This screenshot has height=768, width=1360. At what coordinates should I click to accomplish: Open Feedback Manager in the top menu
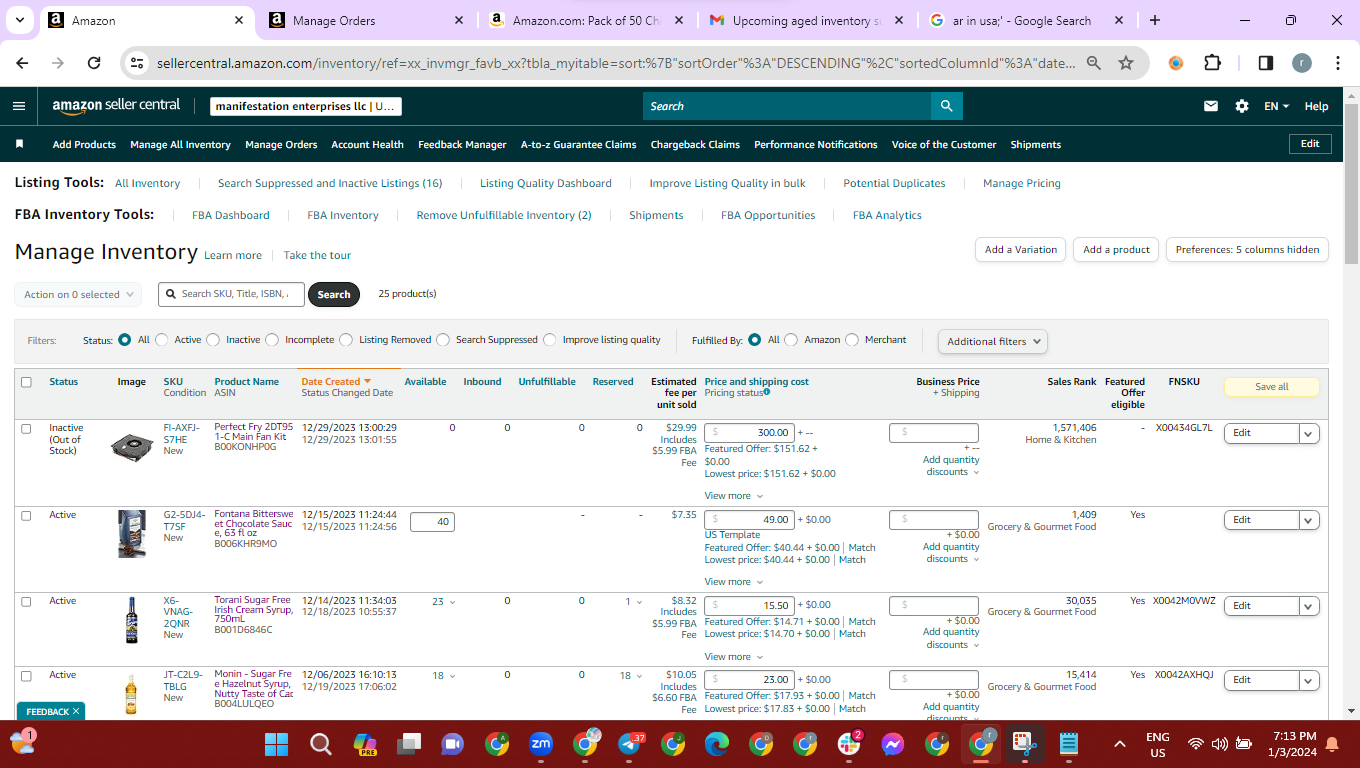[x=462, y=145]
